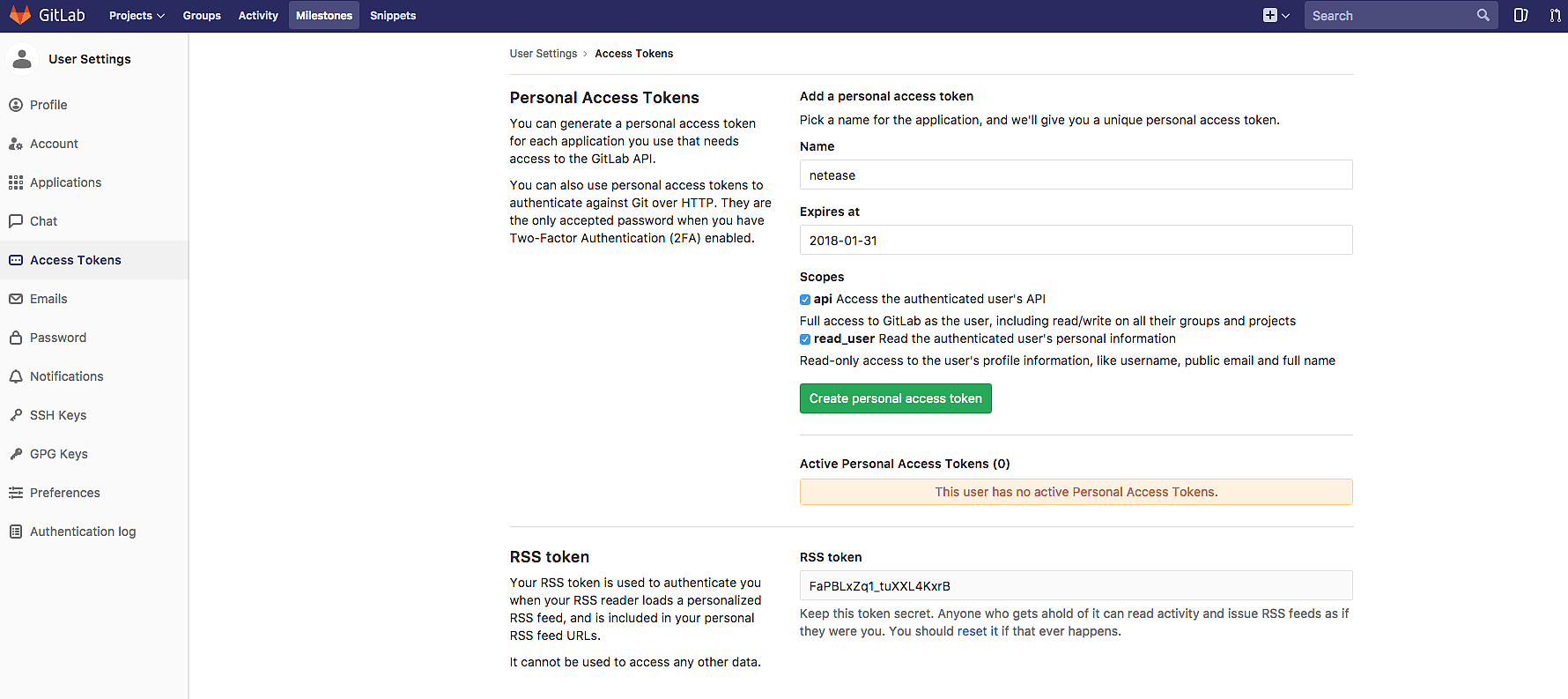Uncheck the api scope checkbox

805,300
